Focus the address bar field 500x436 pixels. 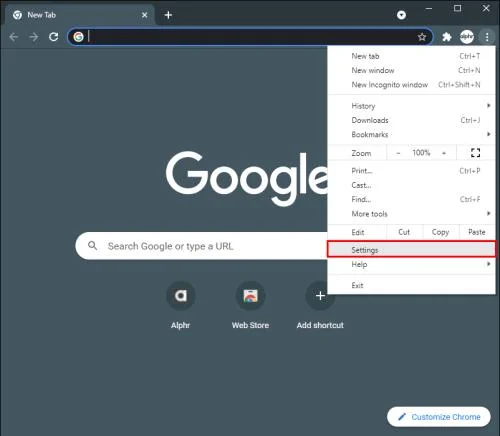[x=250, y=37]
